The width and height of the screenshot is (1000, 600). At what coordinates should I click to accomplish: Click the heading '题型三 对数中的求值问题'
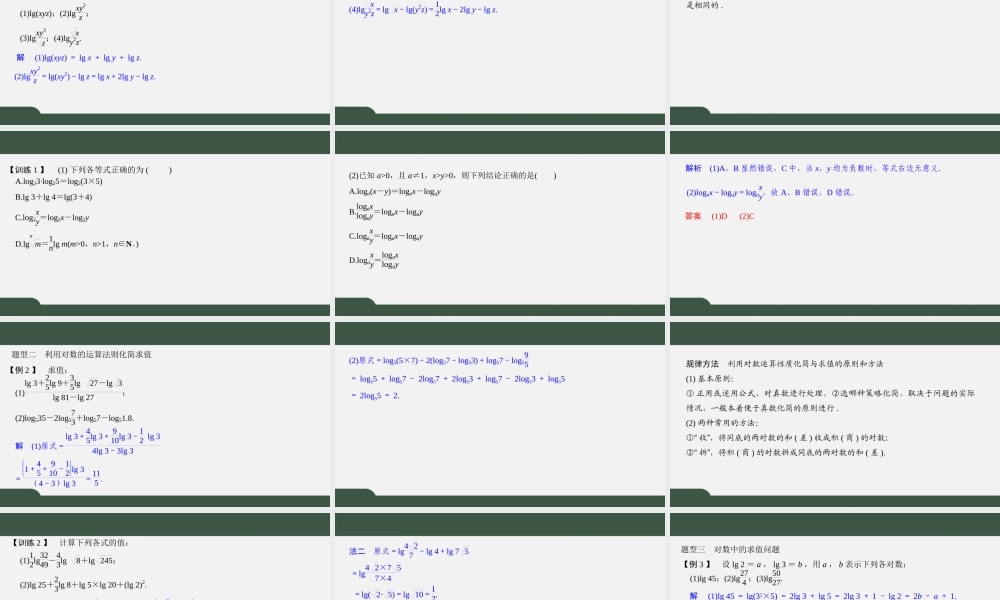[x=730, y=549]
